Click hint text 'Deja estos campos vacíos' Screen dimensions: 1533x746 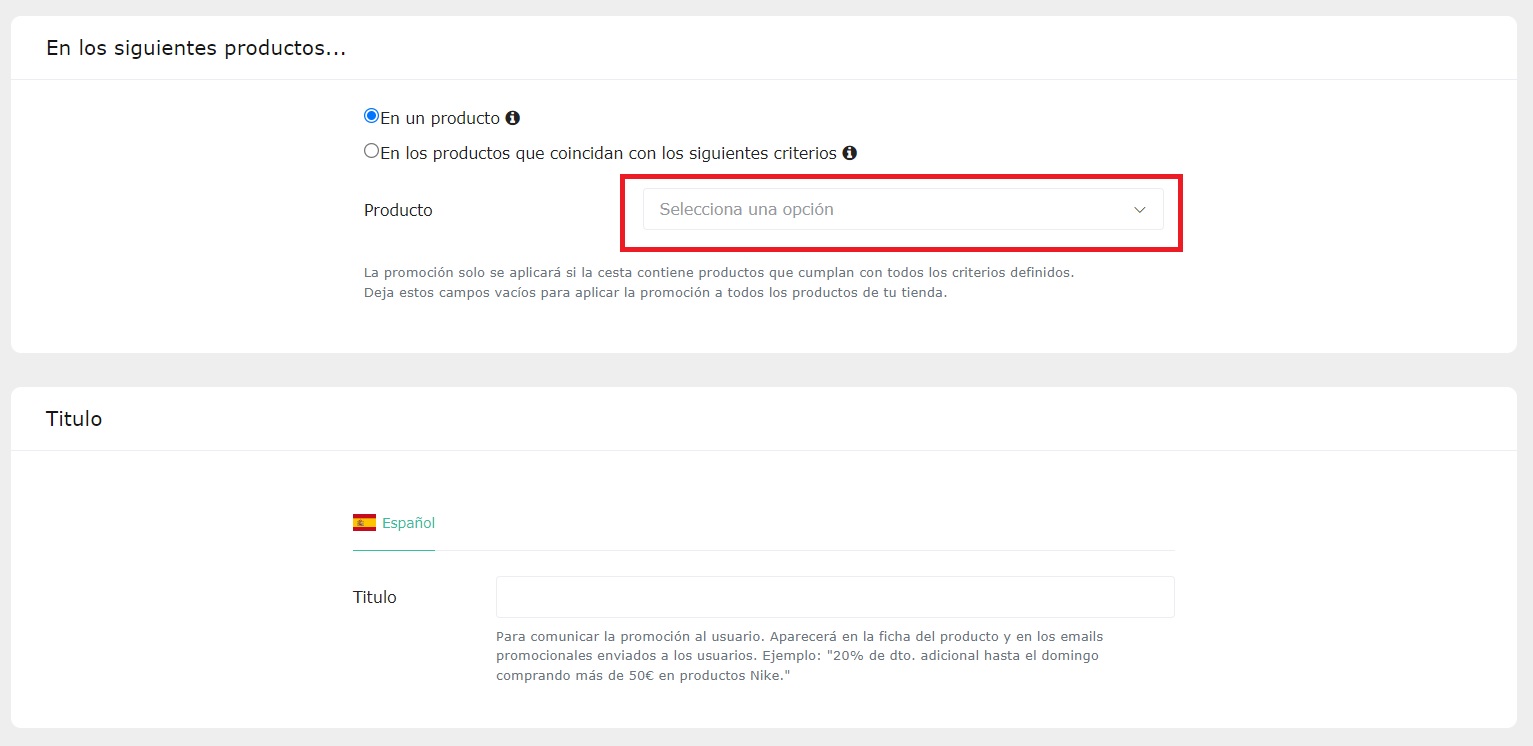pyautogui.click(x=655, y=293)
